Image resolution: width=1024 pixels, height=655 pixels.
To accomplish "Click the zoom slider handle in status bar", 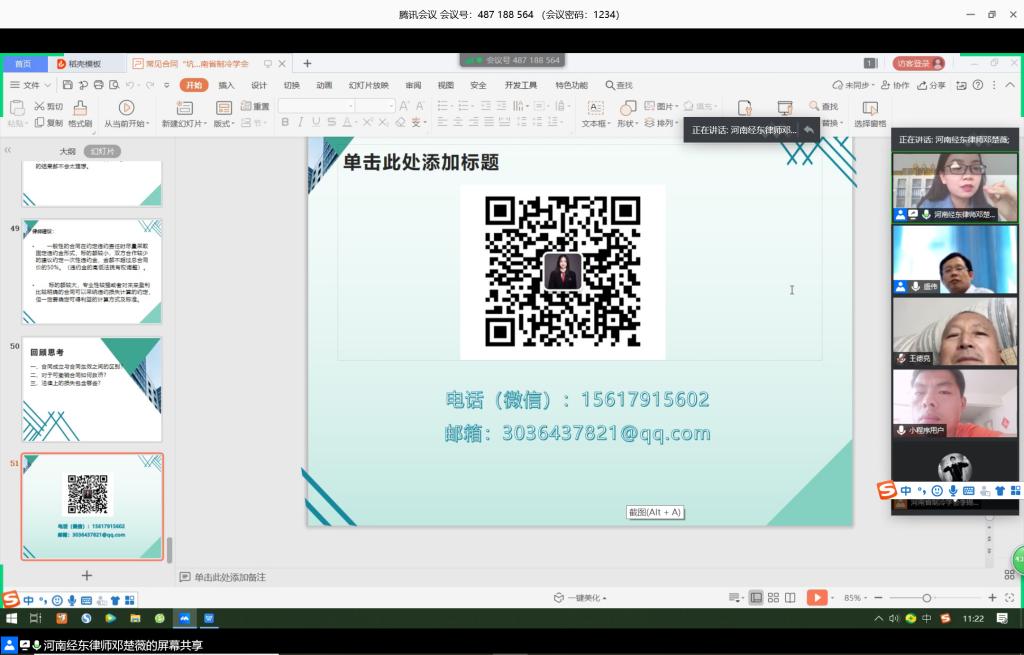I will [927, 598].
